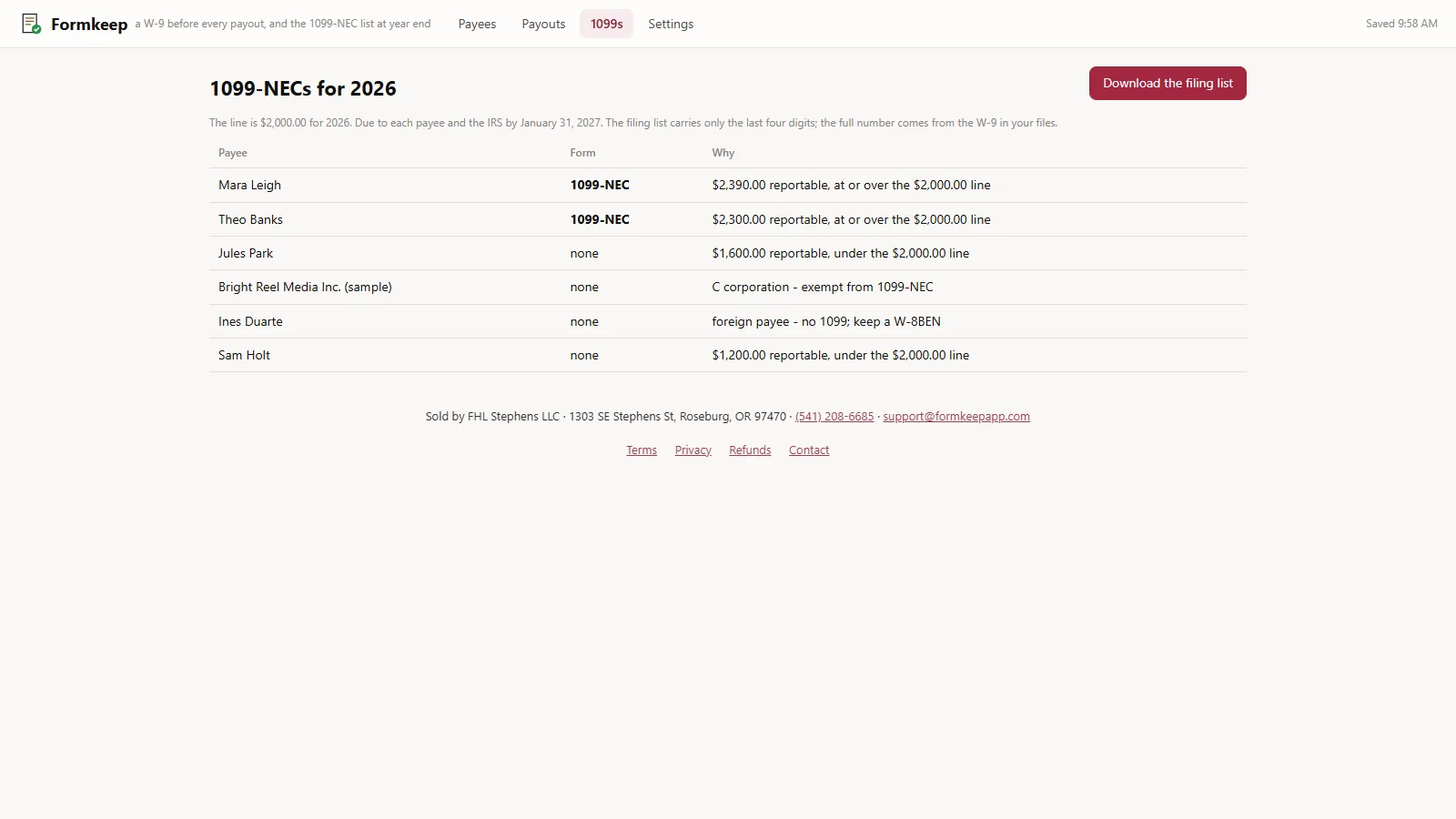
Task: Select the 1099s tab
Action: pos(606,24)
